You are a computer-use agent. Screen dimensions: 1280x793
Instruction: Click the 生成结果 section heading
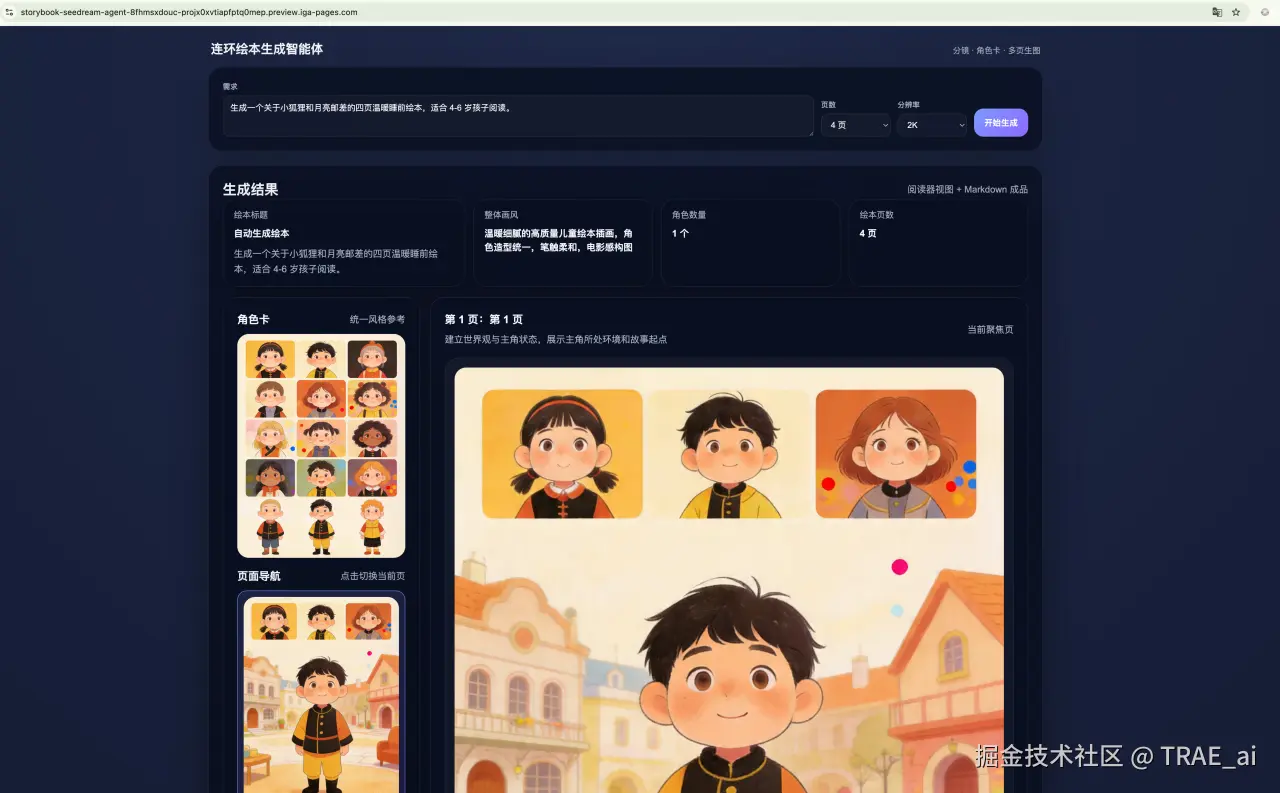click(x=250, y=189)
